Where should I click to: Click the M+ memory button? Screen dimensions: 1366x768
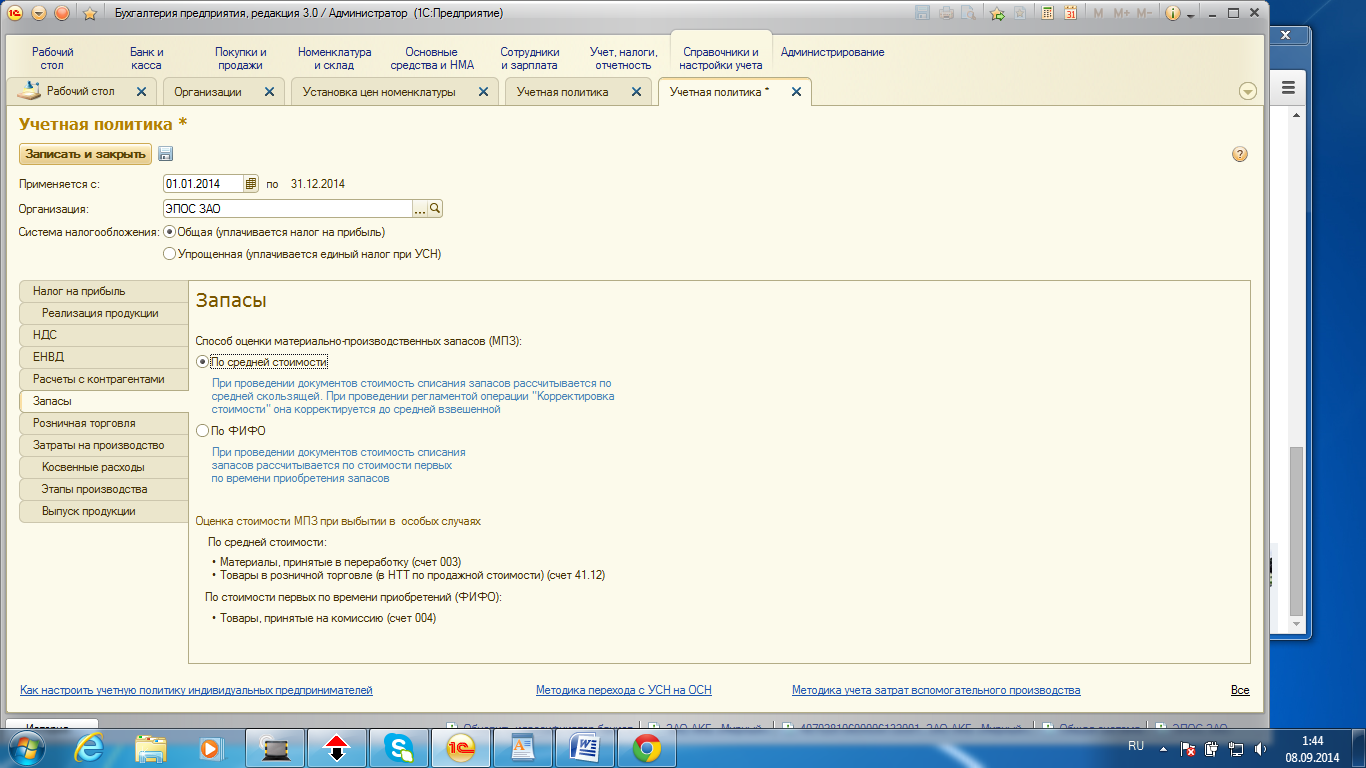click(x=1120, y=13)
